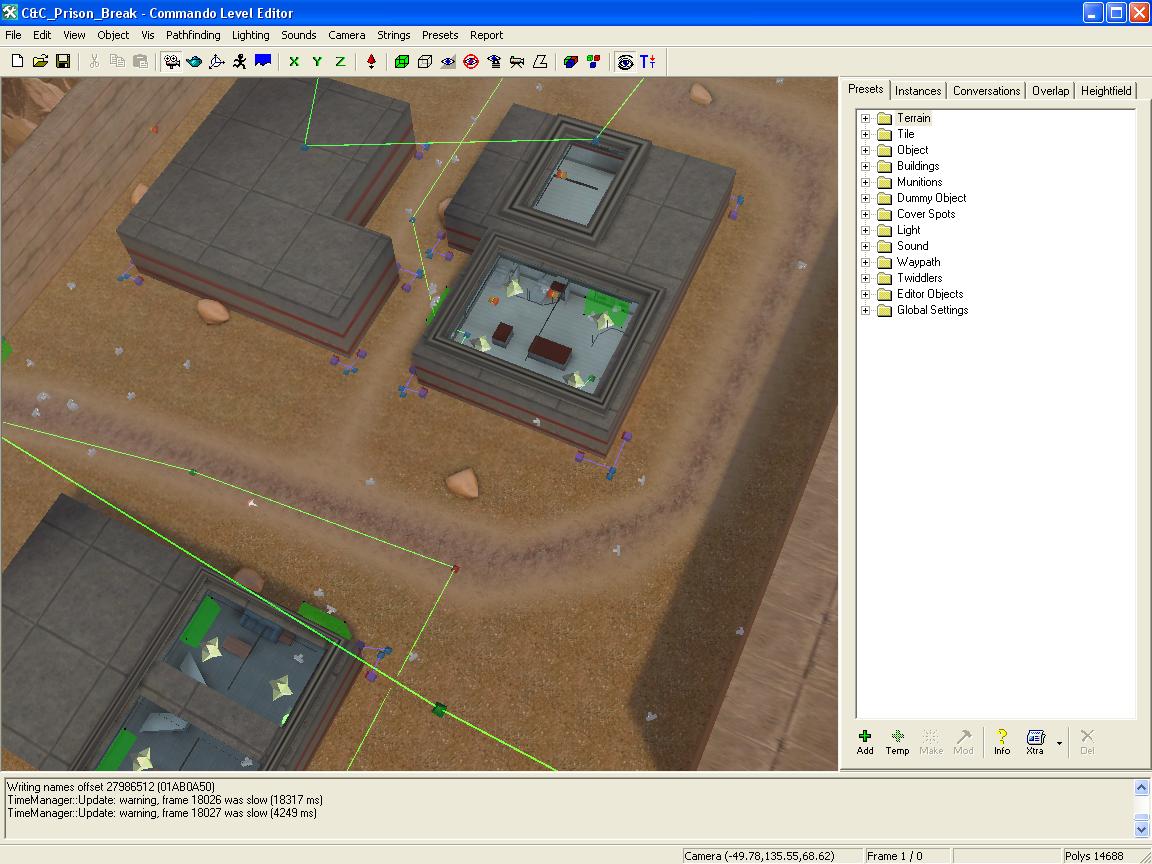Click the Temp preset button
This screenshot has width=1152, height=864.
[897, 741]
